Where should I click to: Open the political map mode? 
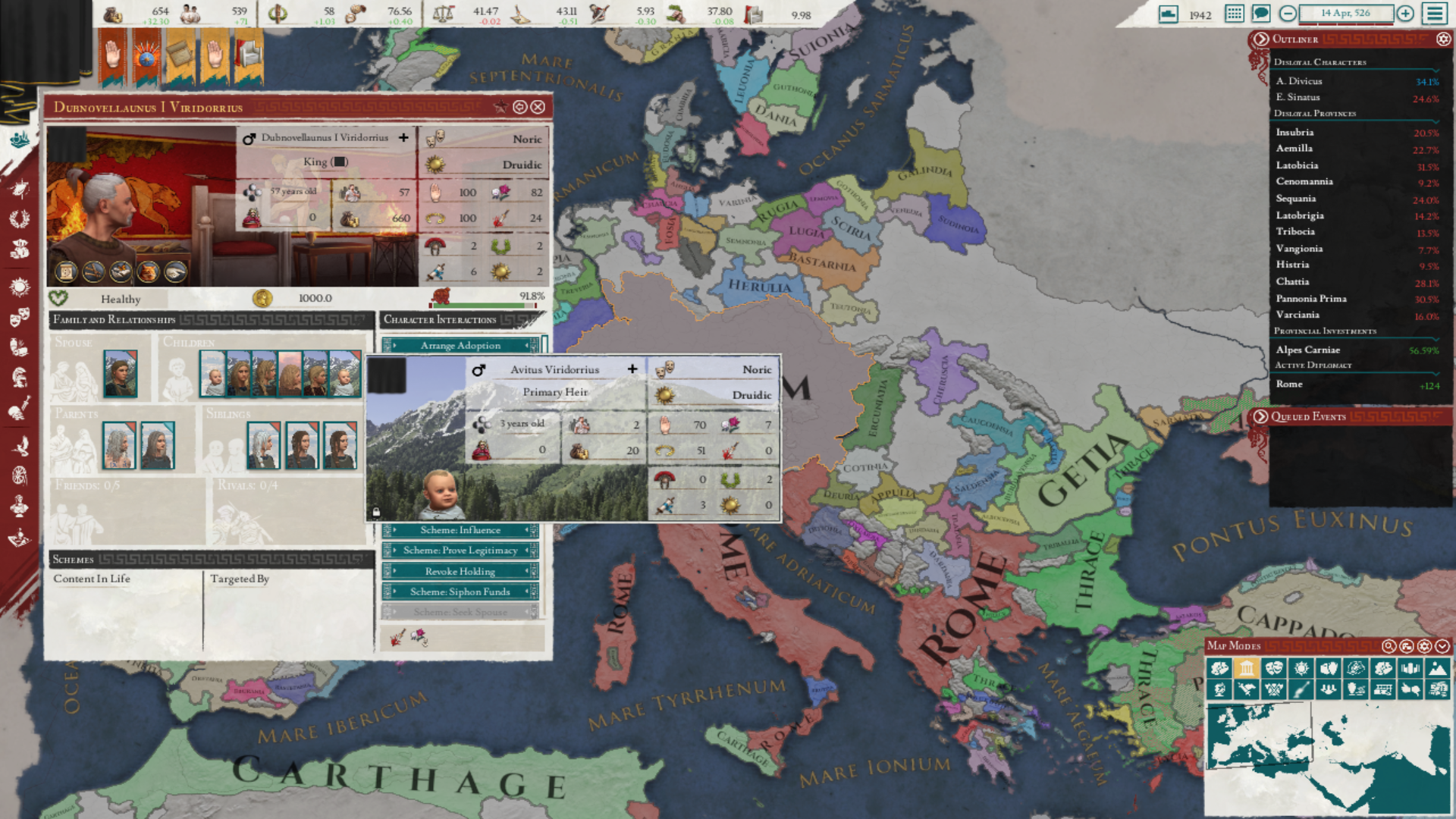coord(1246,668)
